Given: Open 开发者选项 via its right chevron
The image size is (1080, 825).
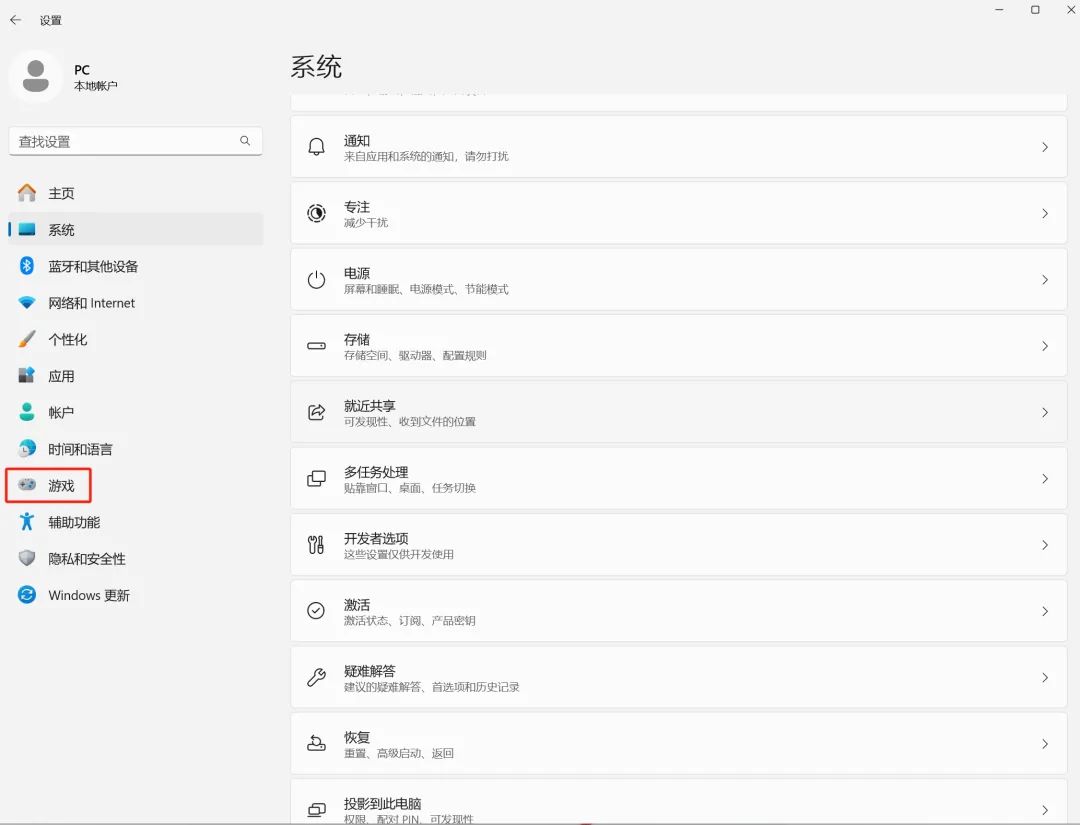Looking at the screenshot, I should pyautogui.click(x=1045, y=545).
